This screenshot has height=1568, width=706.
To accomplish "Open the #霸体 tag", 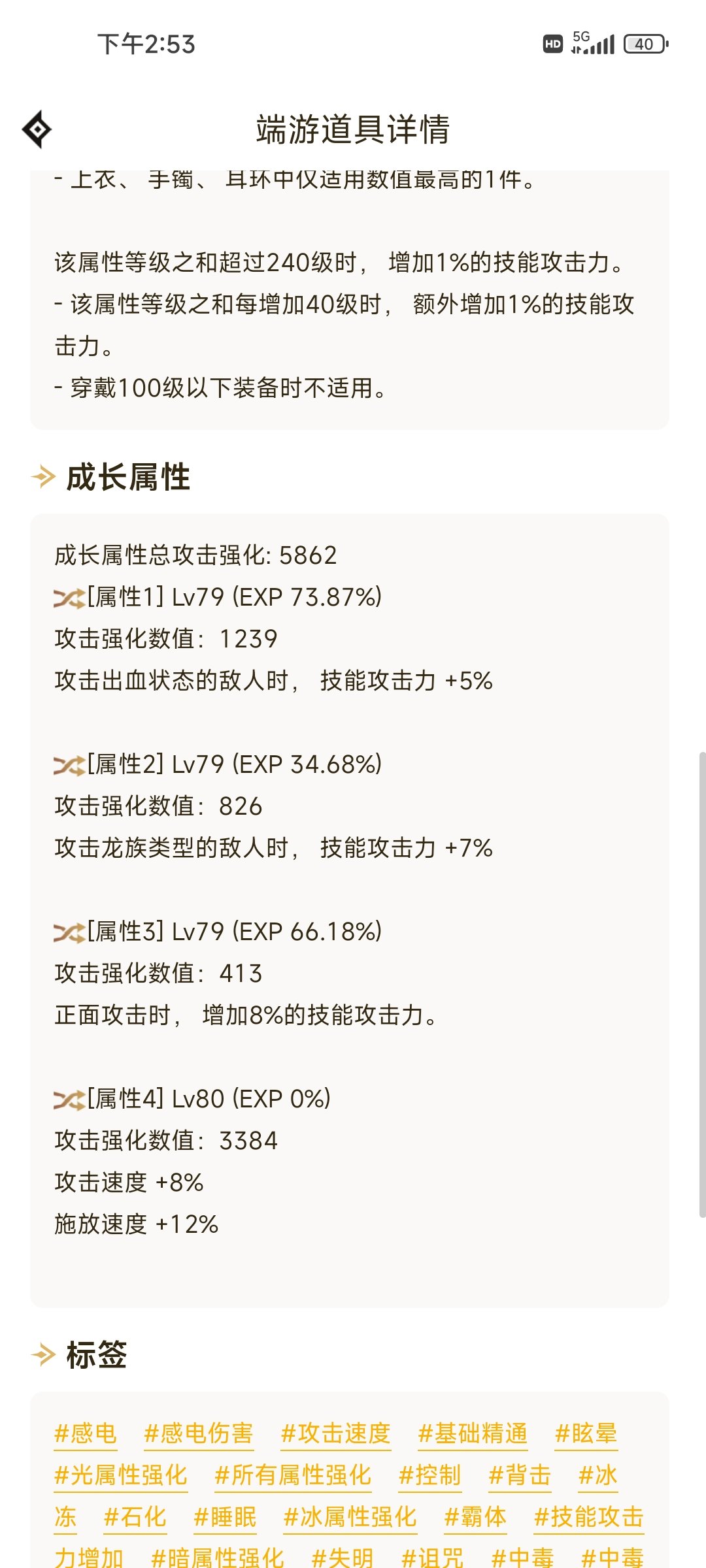I will point(475,1517).
